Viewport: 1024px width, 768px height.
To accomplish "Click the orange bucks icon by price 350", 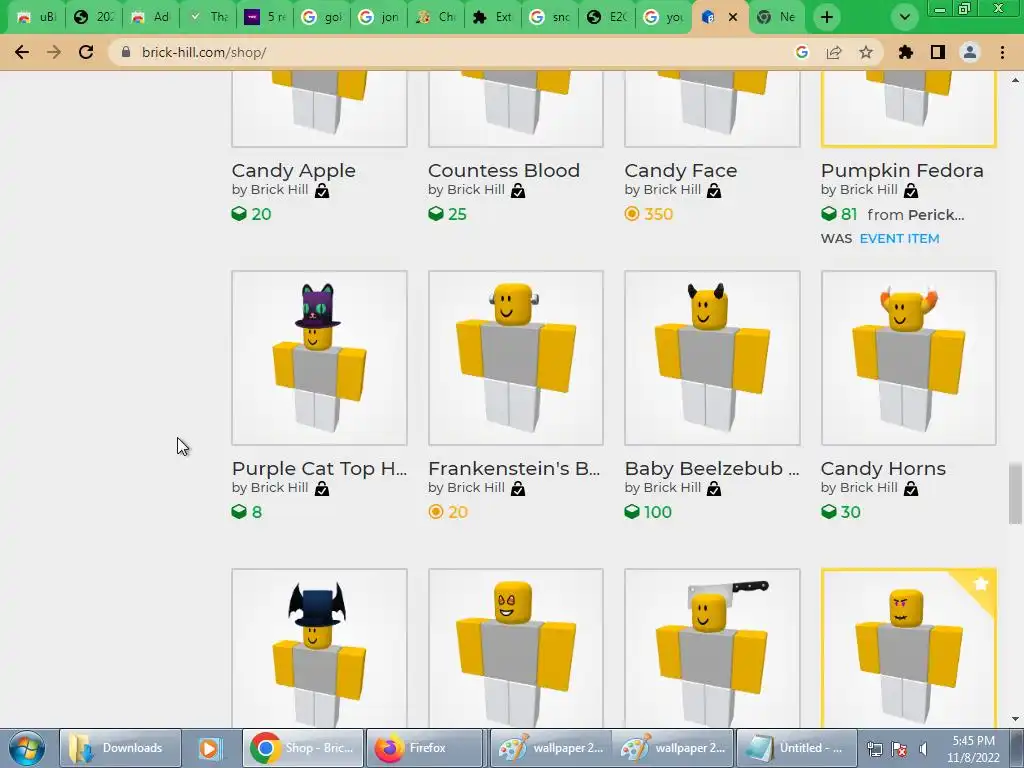I will (632, 214).
